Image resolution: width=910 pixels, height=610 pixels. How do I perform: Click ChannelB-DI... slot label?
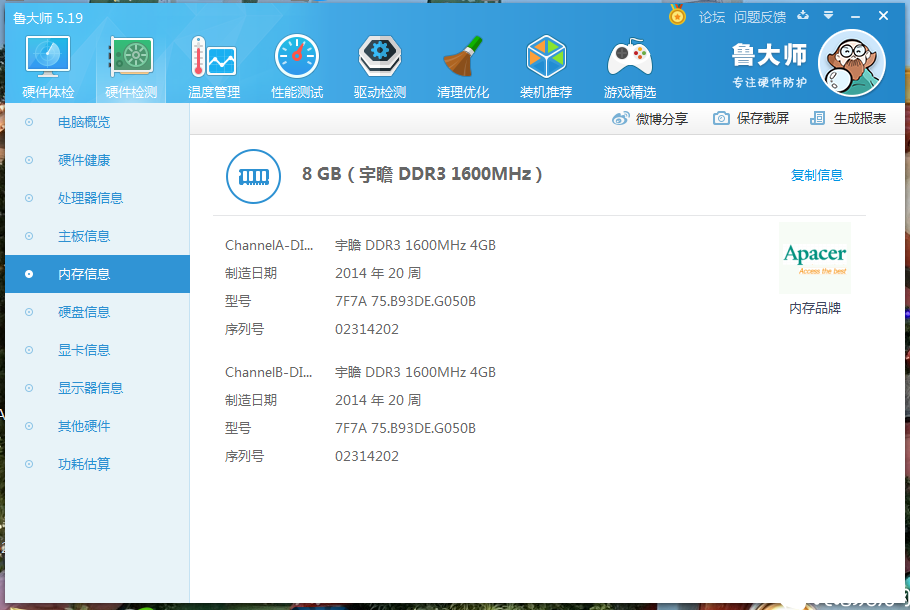click(x=269, y=373)
